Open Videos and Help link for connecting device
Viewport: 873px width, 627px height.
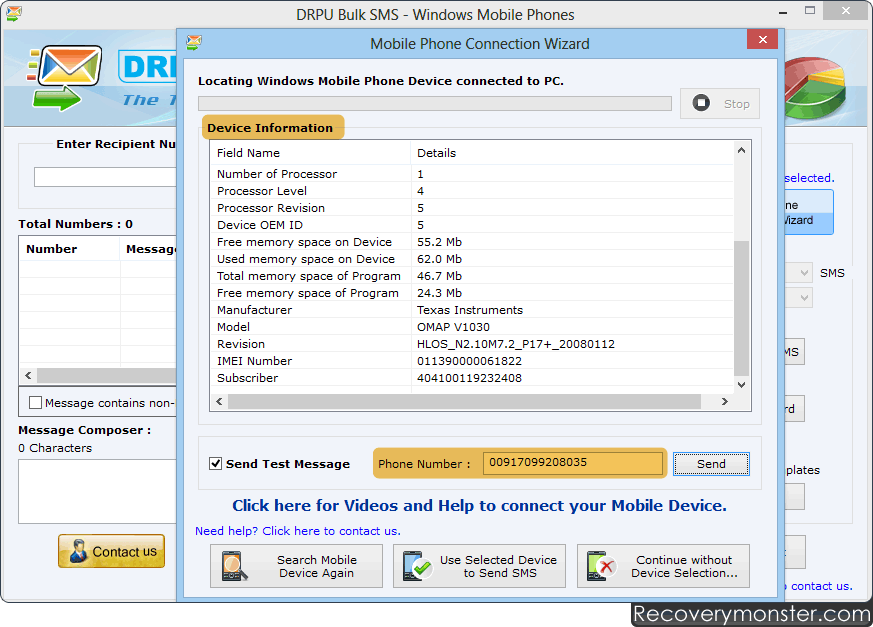point(479,506)
